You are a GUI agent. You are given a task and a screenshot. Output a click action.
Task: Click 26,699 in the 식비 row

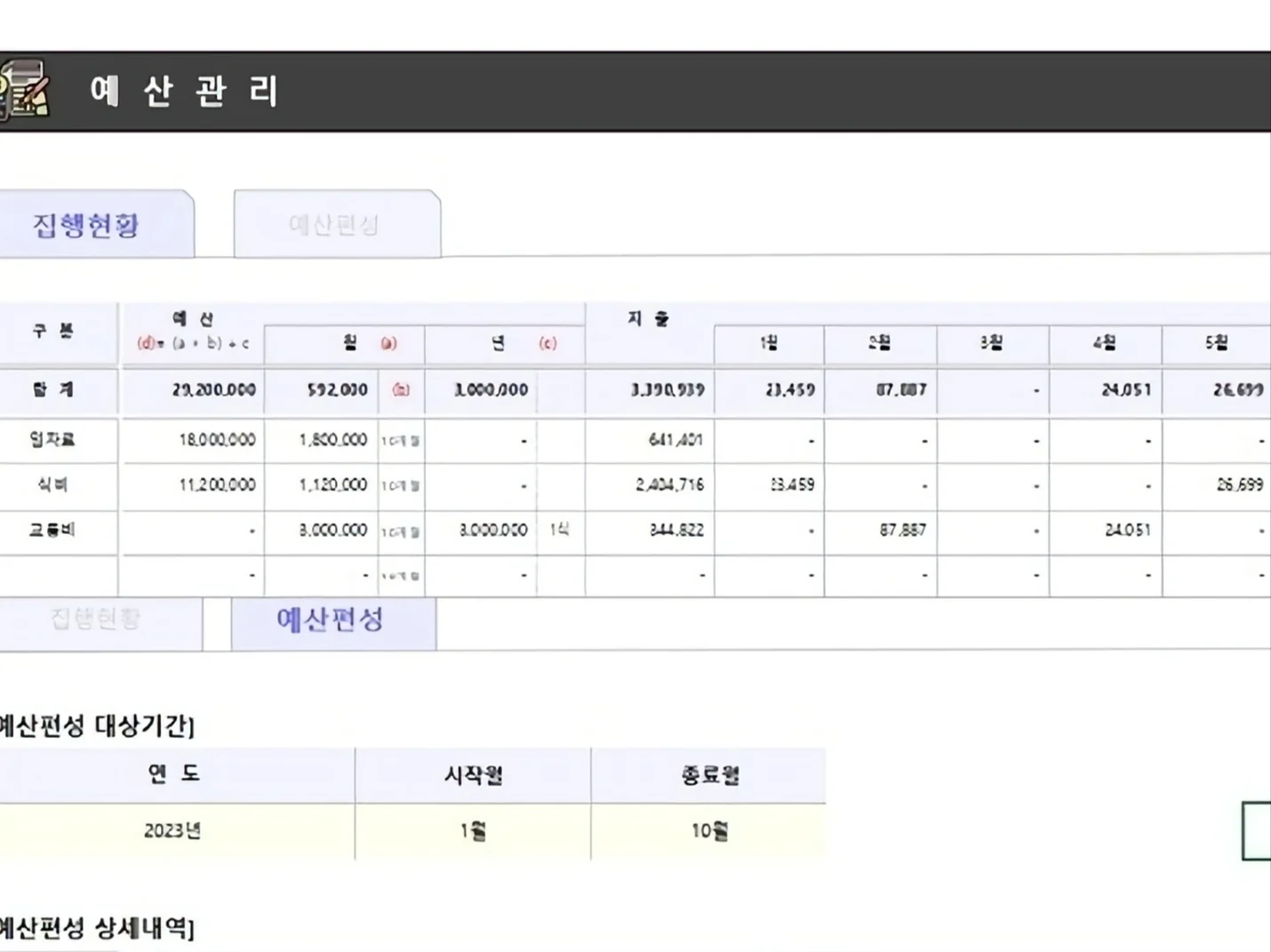click(x=1217, y=485)
